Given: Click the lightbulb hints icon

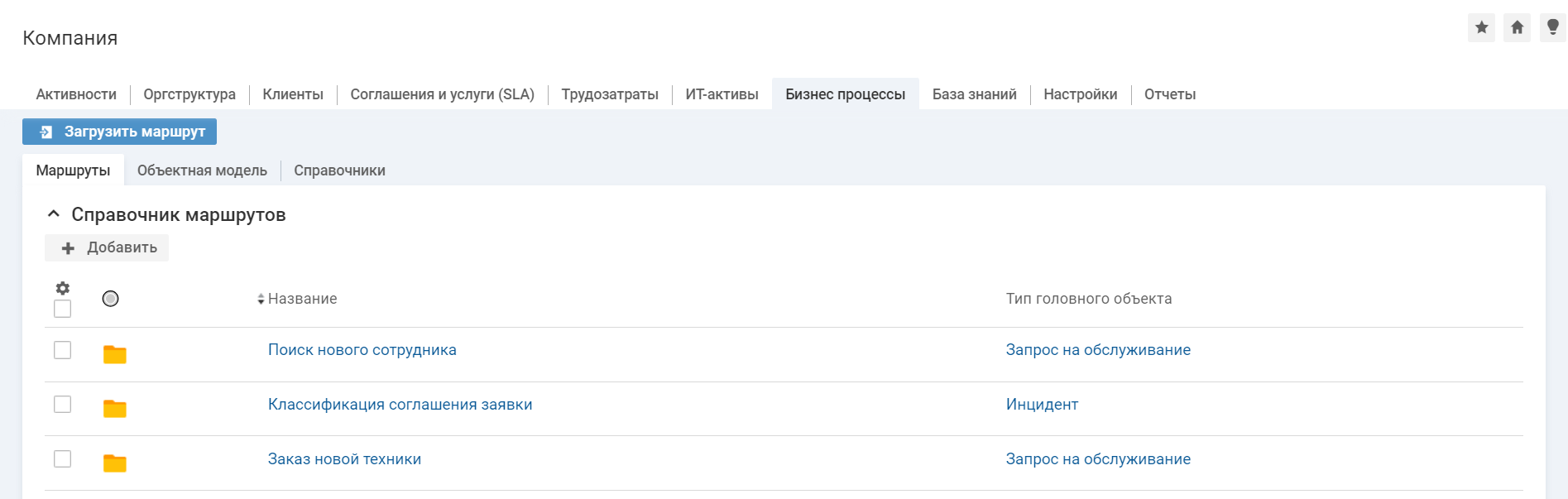Looking at the screenshot, I should [x=1552, y=27].
